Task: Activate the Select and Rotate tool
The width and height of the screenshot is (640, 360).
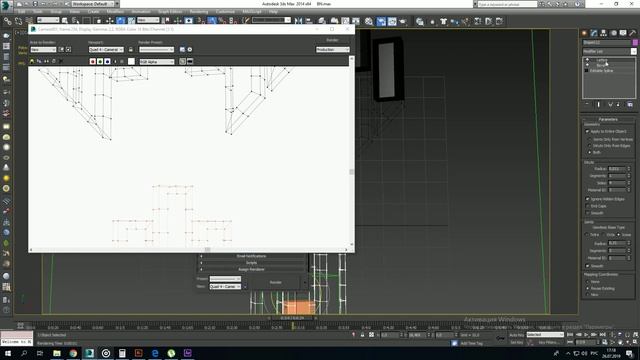Action: 121,21
